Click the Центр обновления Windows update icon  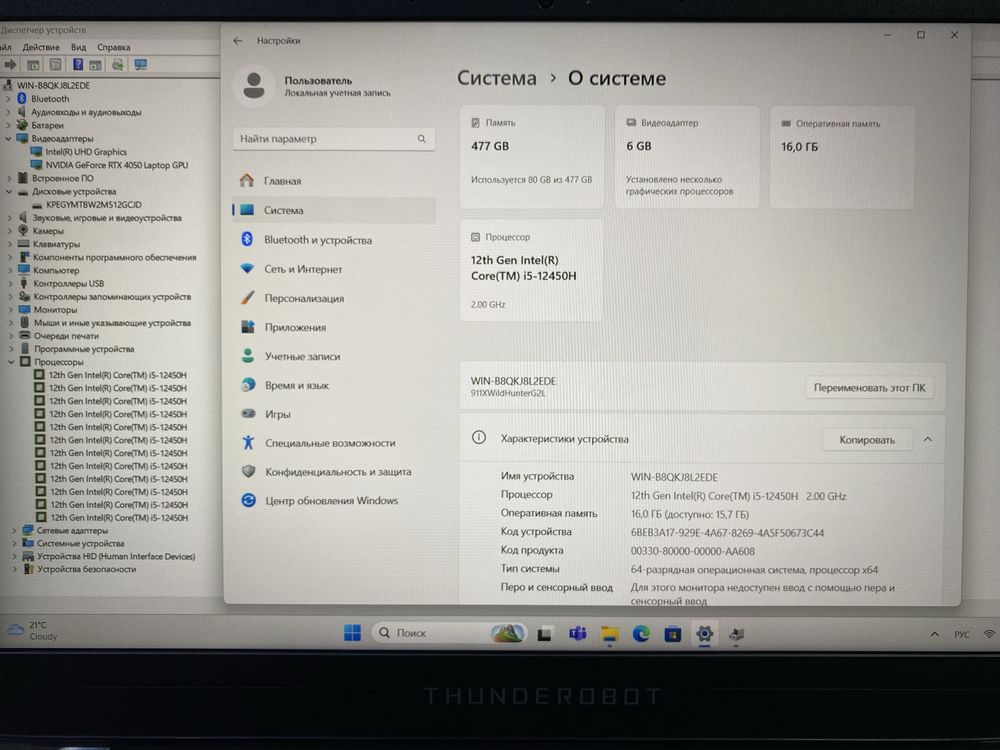click(248, 500)
